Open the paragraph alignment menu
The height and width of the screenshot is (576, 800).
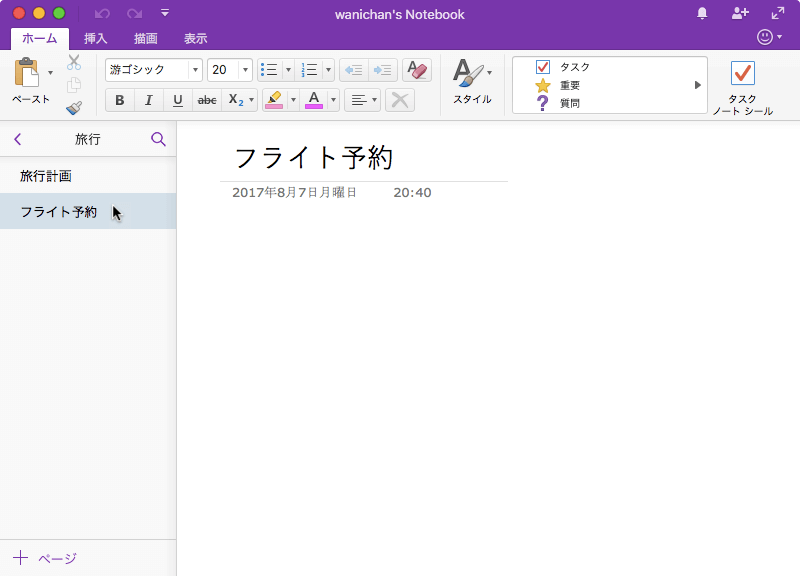click(363, 100)
